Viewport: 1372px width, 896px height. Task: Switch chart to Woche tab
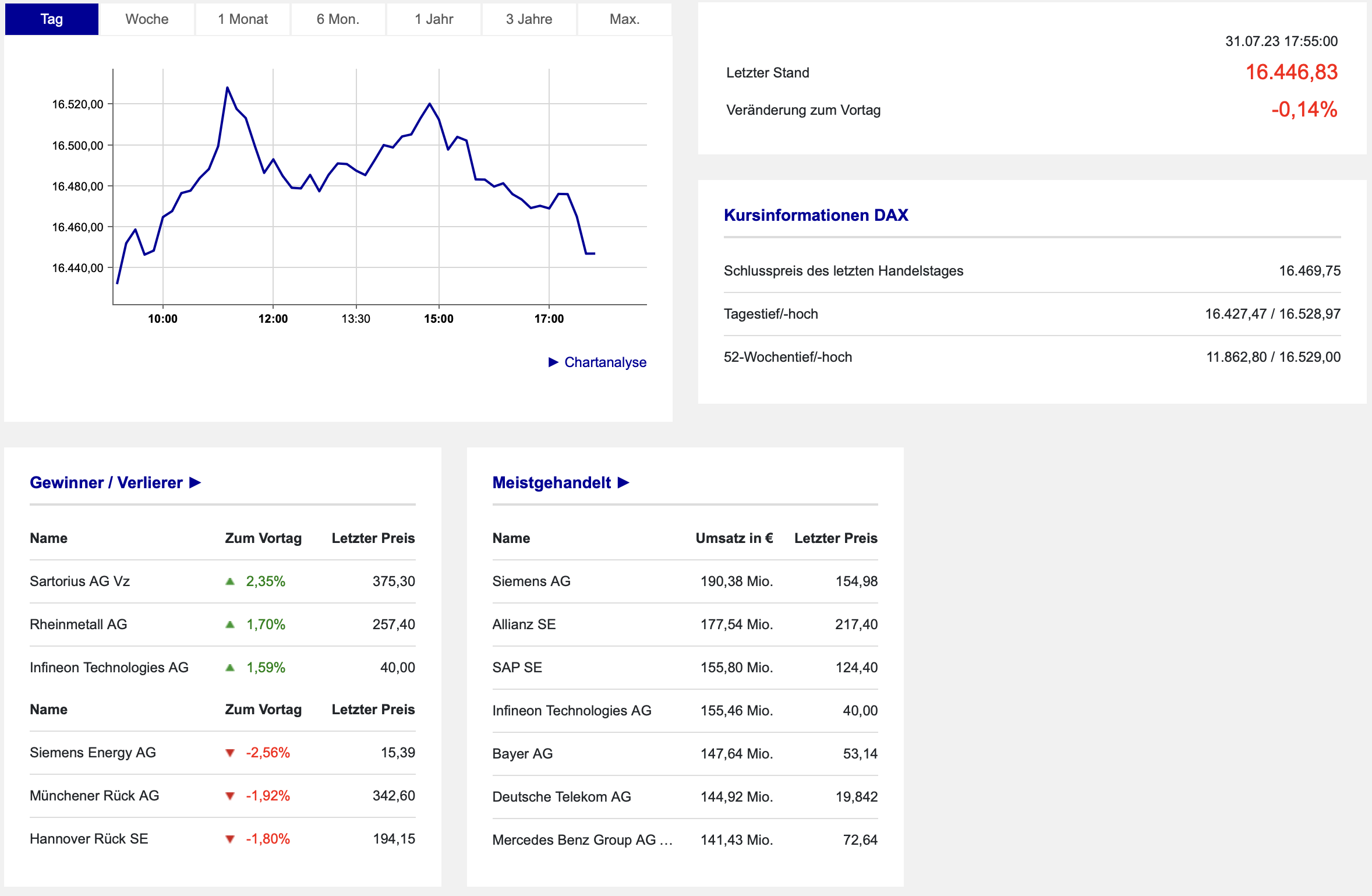coord(147,19)
